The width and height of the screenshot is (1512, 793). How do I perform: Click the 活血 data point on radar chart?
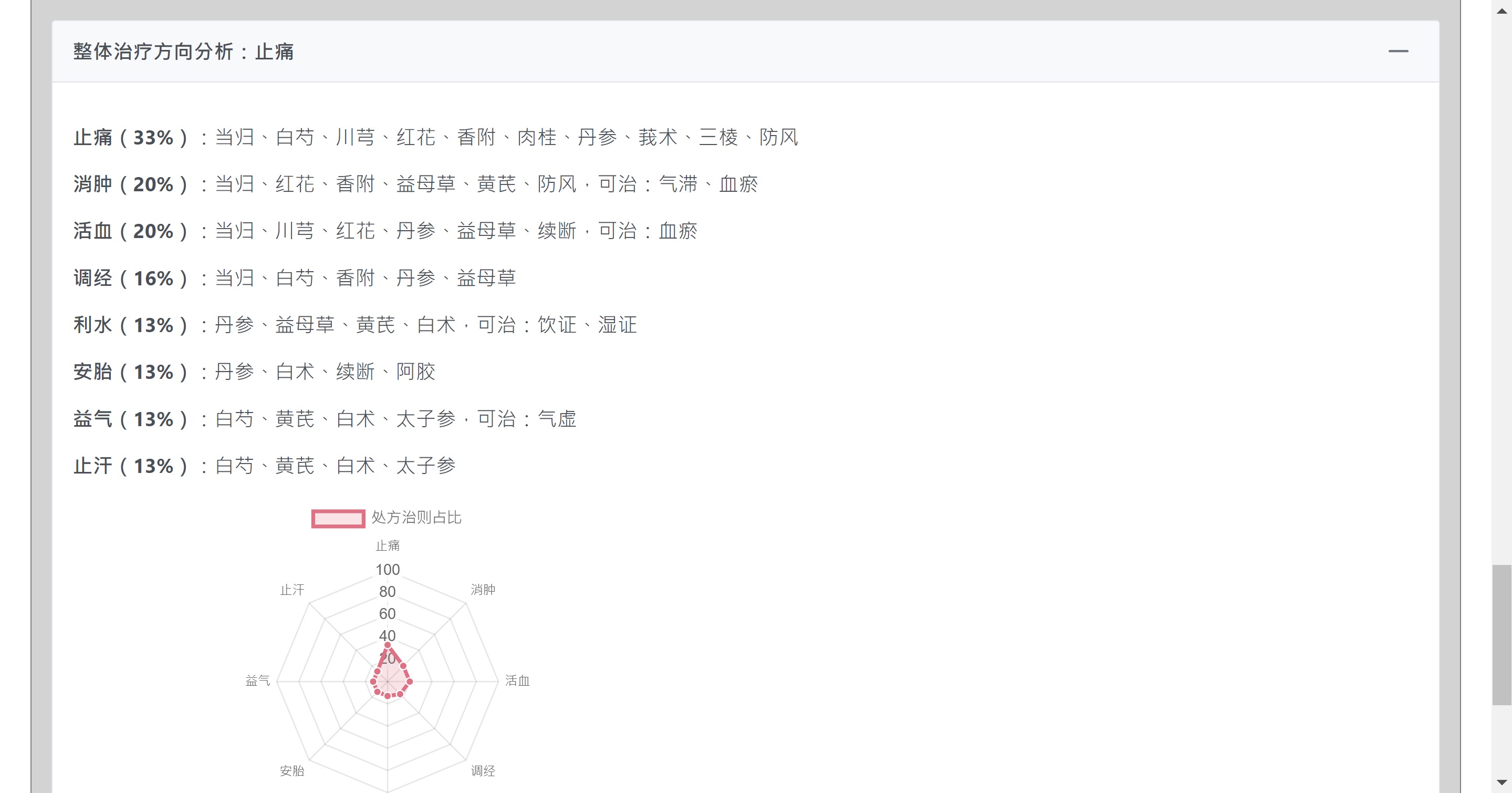[409, 682]
